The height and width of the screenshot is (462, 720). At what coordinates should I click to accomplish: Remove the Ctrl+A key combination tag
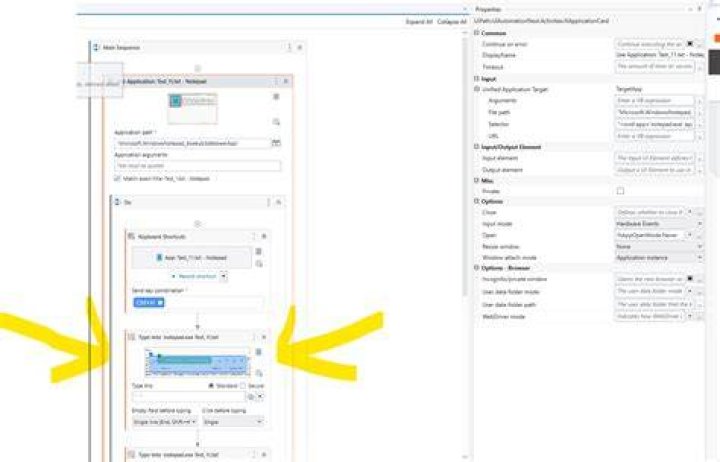click(x=160, y=303)
